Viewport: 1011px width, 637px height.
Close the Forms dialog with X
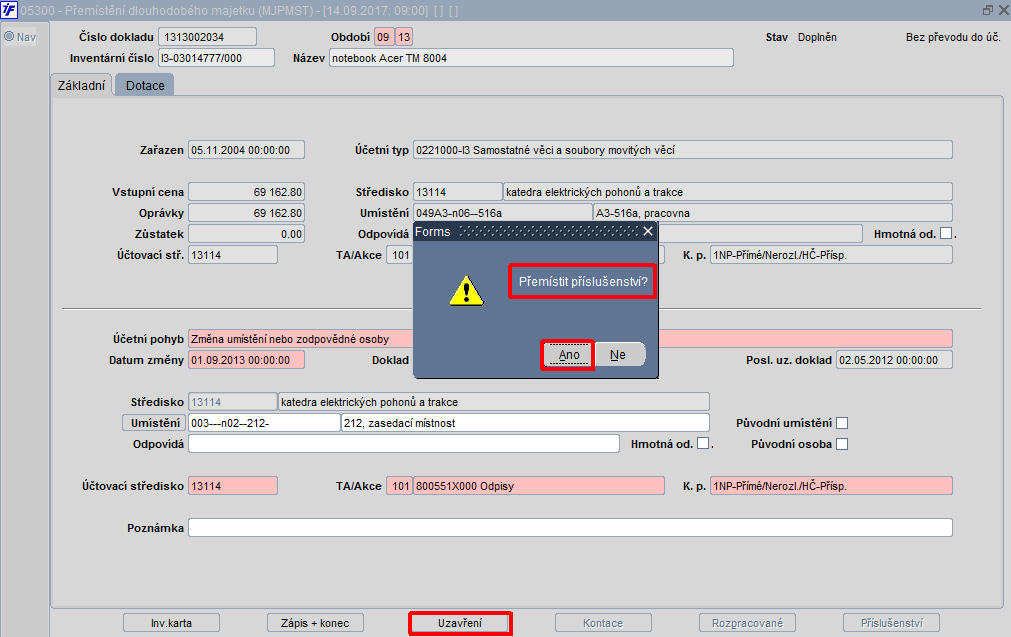tap(648, 231)
